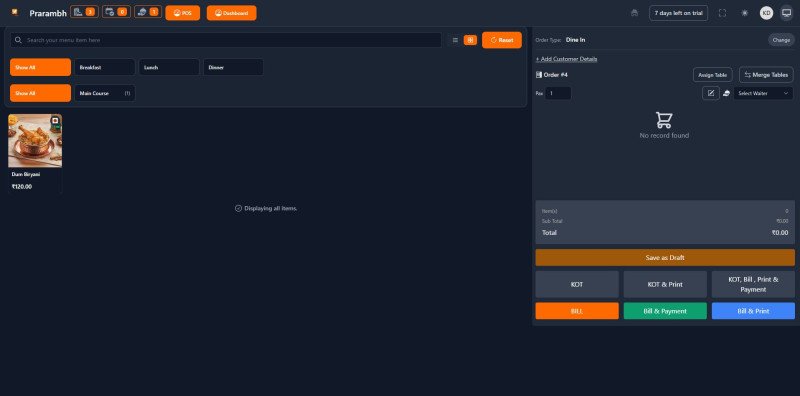Image resolution: width=800 pixels, height=396 pixels.
Task: Click 7 days left on trial
Action: tap(678, 13)
